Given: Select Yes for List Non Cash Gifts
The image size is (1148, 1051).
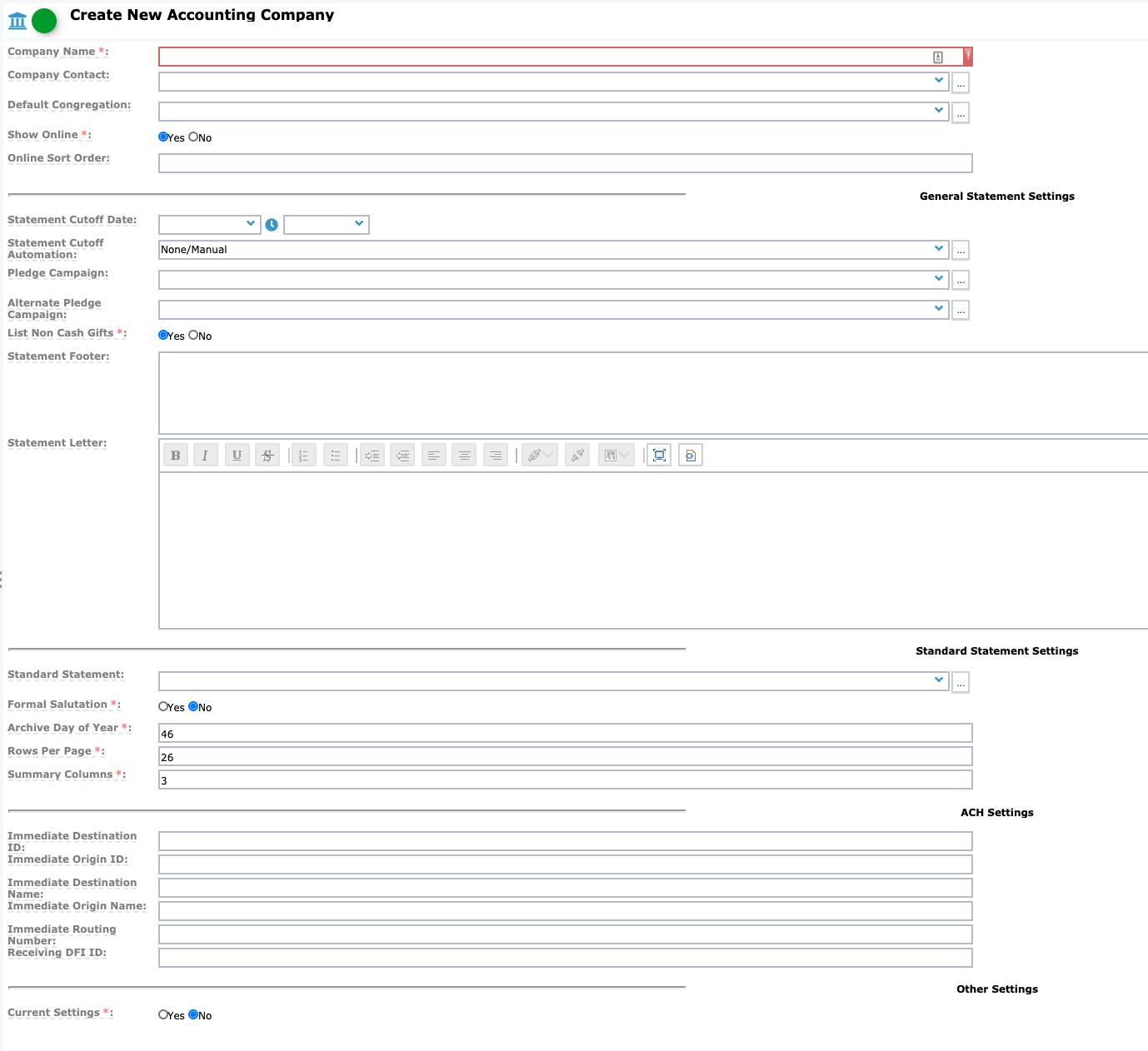Looking at the screenshot, I should pyautogui.click(x=163, y=336).
